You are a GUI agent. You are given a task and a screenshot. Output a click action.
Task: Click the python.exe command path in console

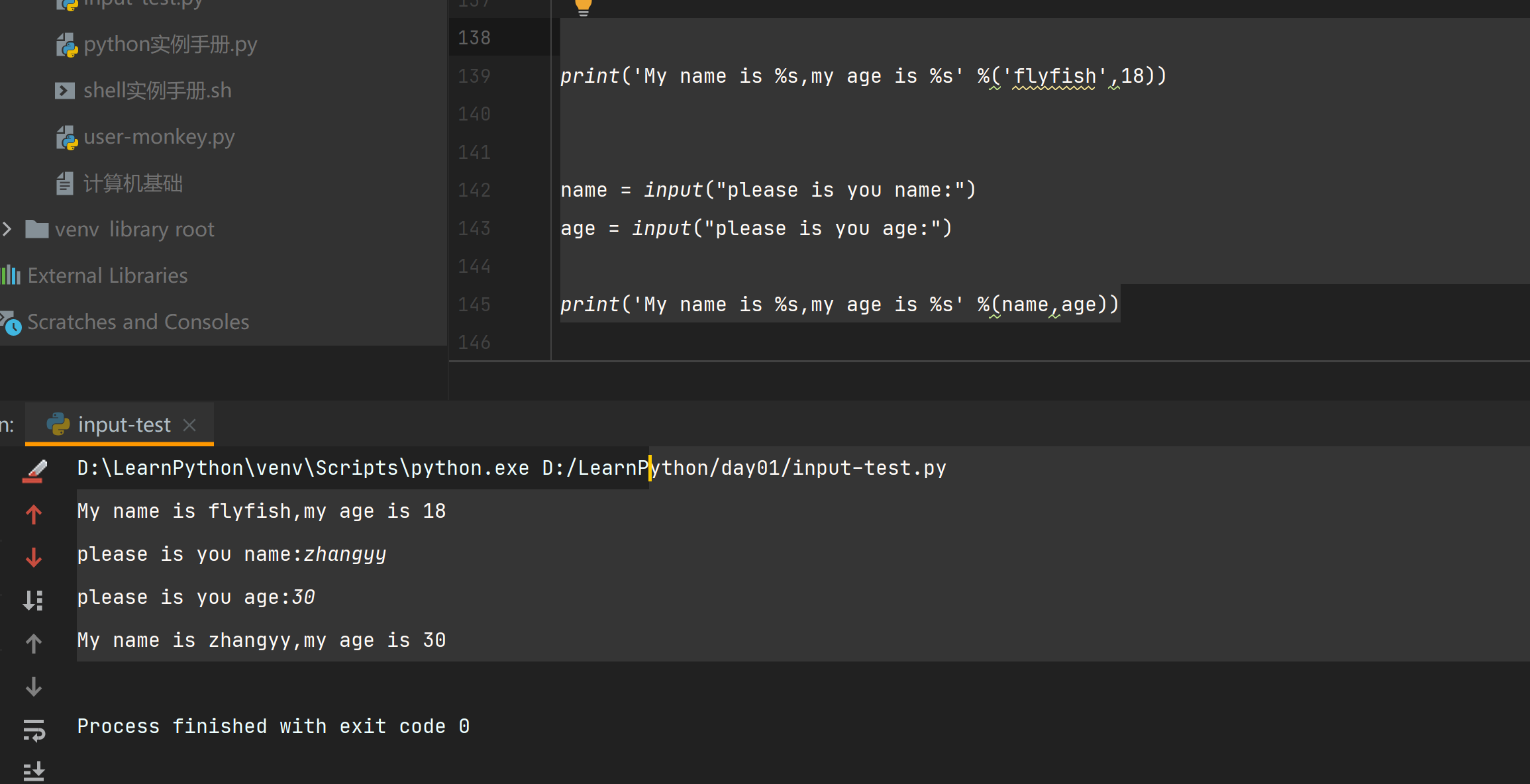[303, 468]
